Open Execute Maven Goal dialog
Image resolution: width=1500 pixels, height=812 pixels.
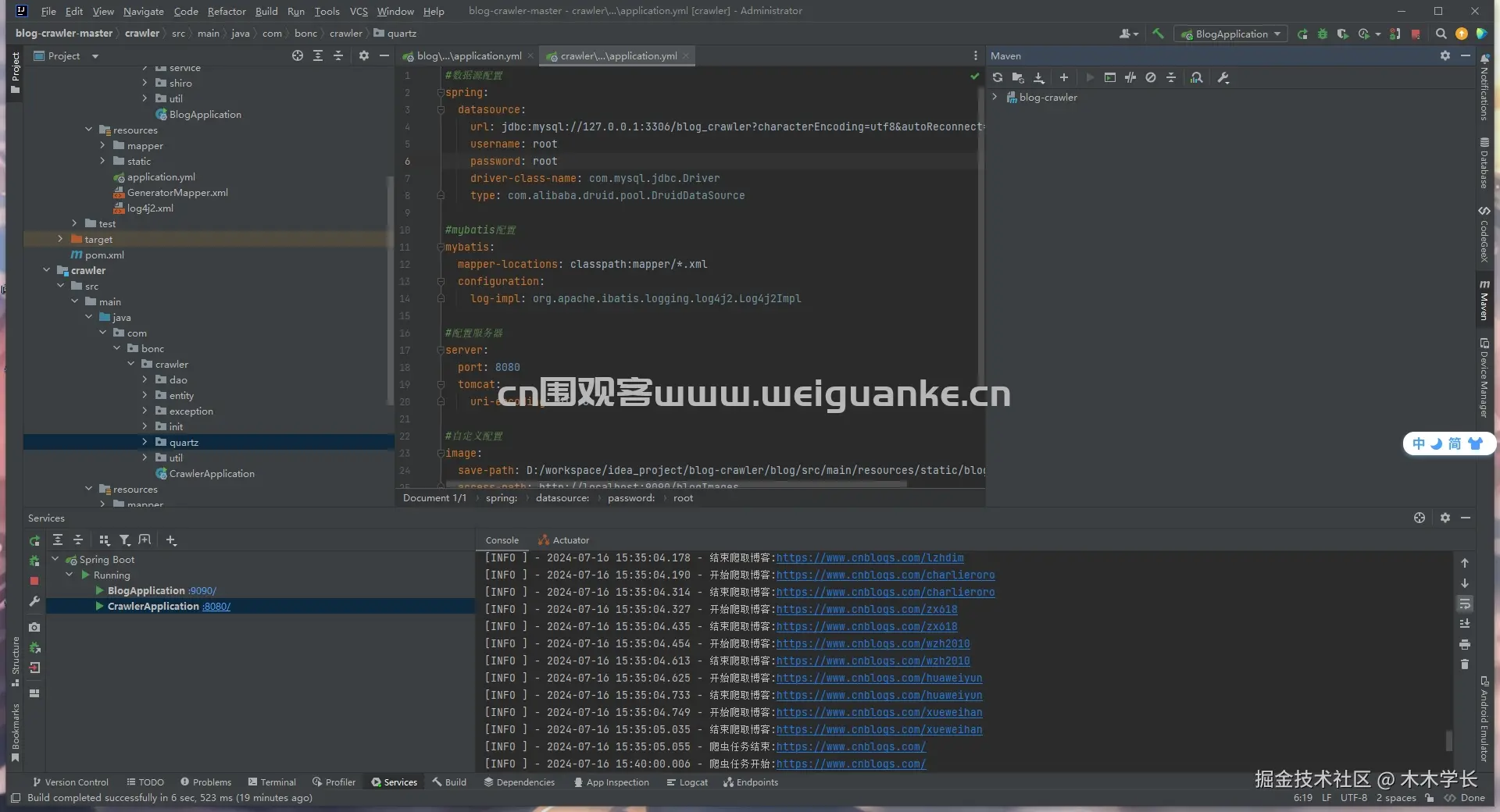pos(1110,77)
